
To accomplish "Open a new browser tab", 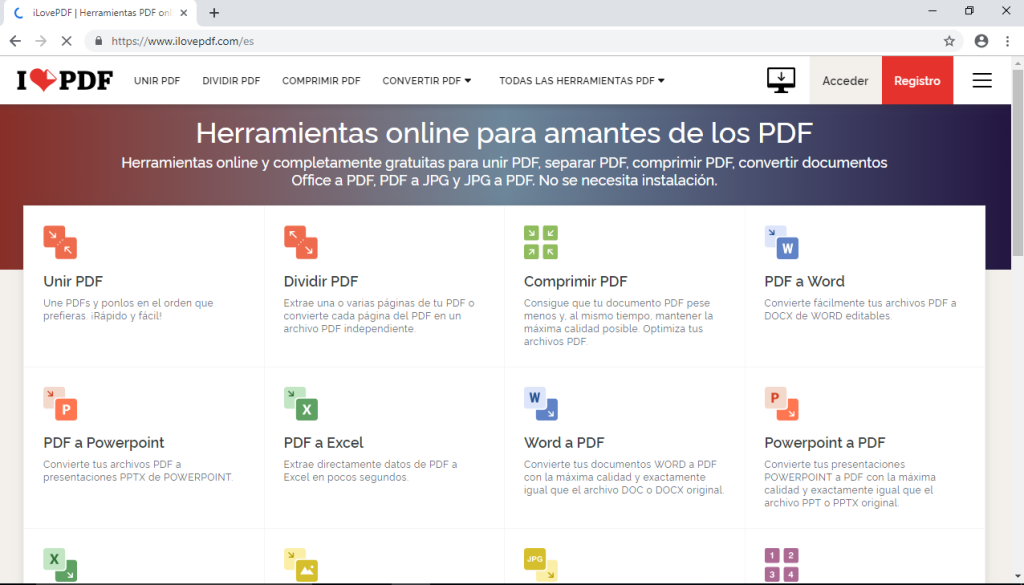I will click(x=214, y=13).
